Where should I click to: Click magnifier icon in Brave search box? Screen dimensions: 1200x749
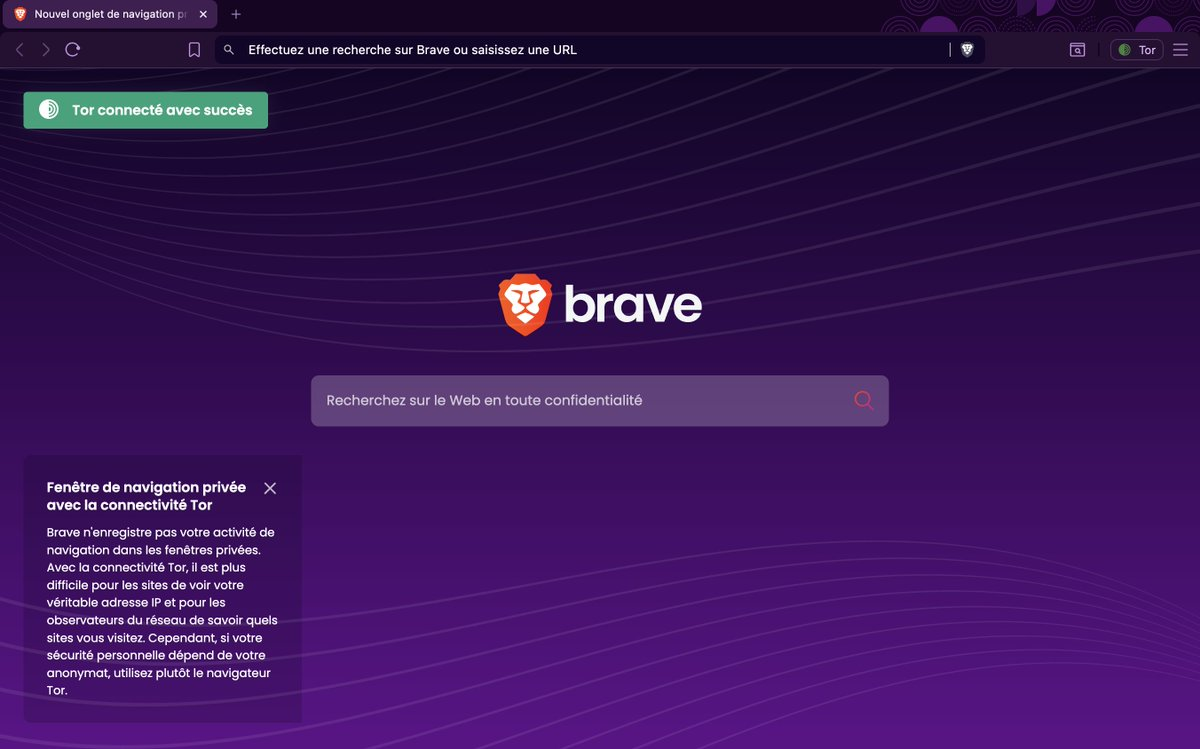[x=864, y=401]
